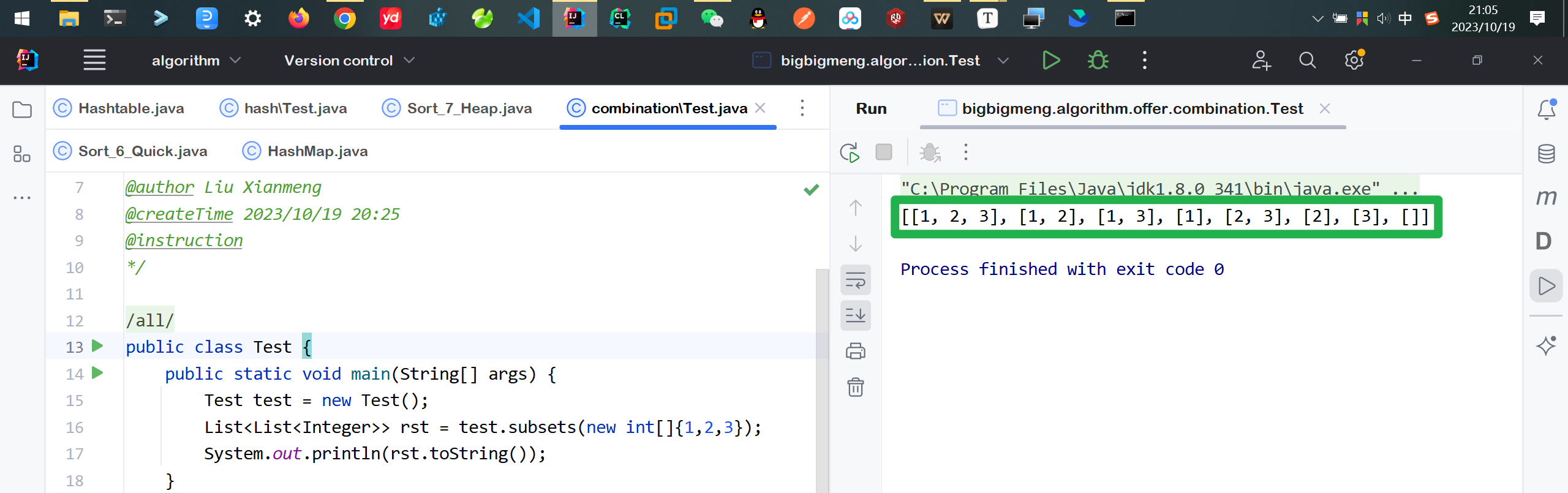Open the Project tool window folder icon

click(22, 110)
